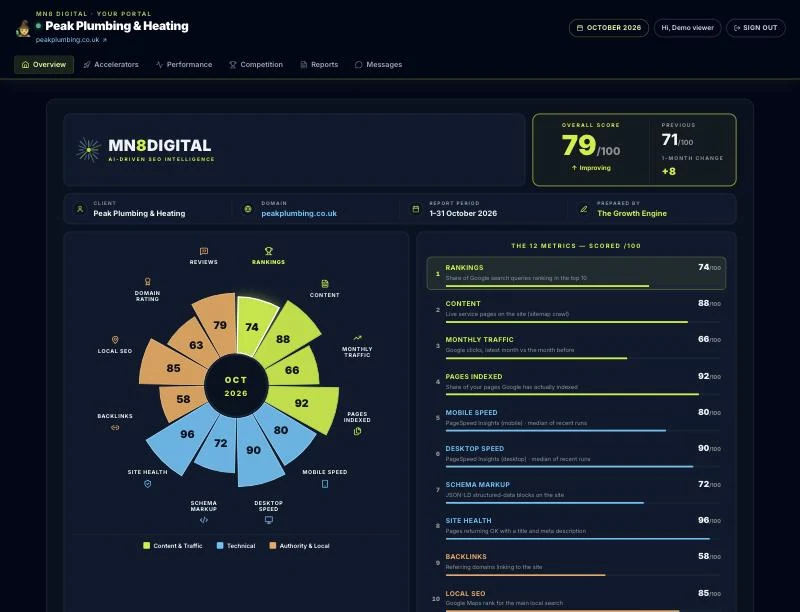The width and height of the screenshot is (800, 612).
Task: Click the document icon in the Reports tab
Action: coord(304,65)
